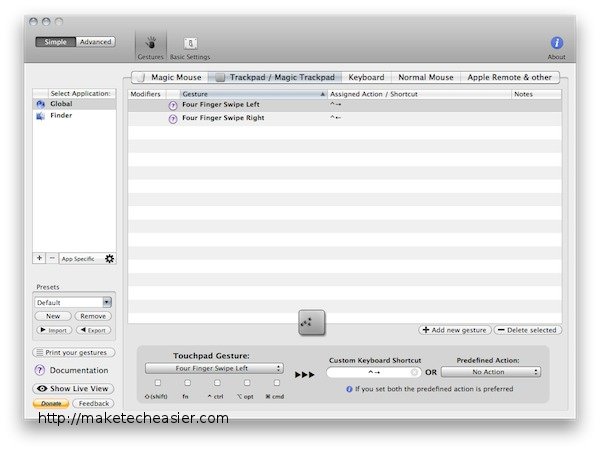Remove the current preset
The width and height of the screenshot is (600, 452).
(x=93, y=316)
